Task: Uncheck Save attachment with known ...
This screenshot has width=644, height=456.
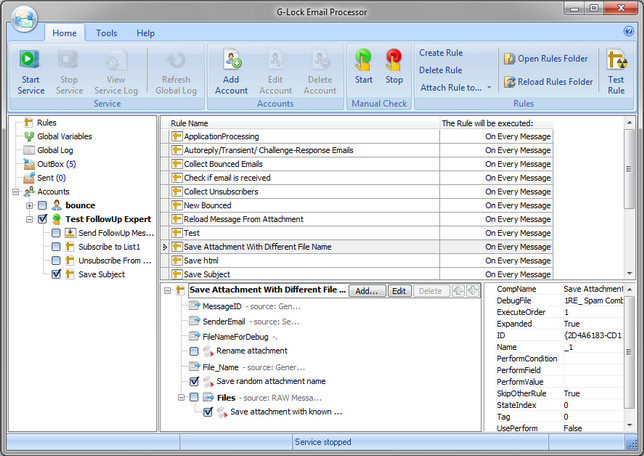Action: coord(208,412)
